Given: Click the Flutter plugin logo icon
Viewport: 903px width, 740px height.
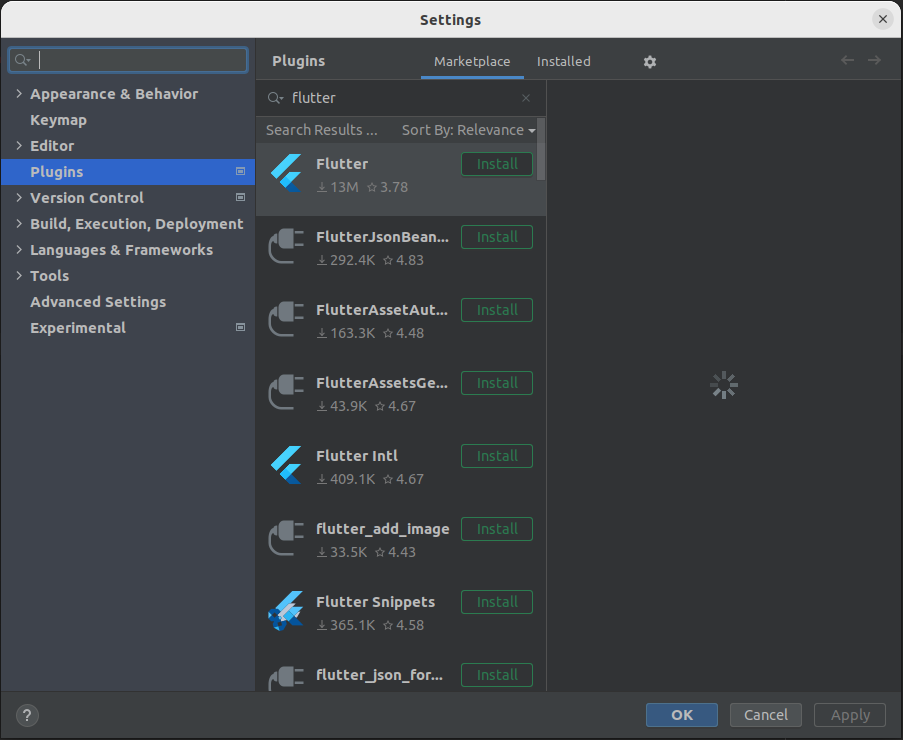Looking at the screenshot, I should pos(286,172).
